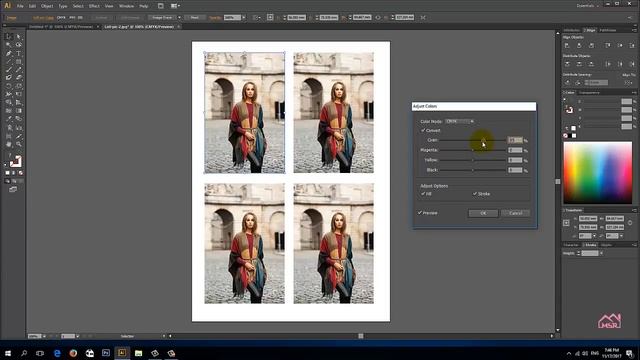Open the arrange documents dropdown in menu bar

175,6
